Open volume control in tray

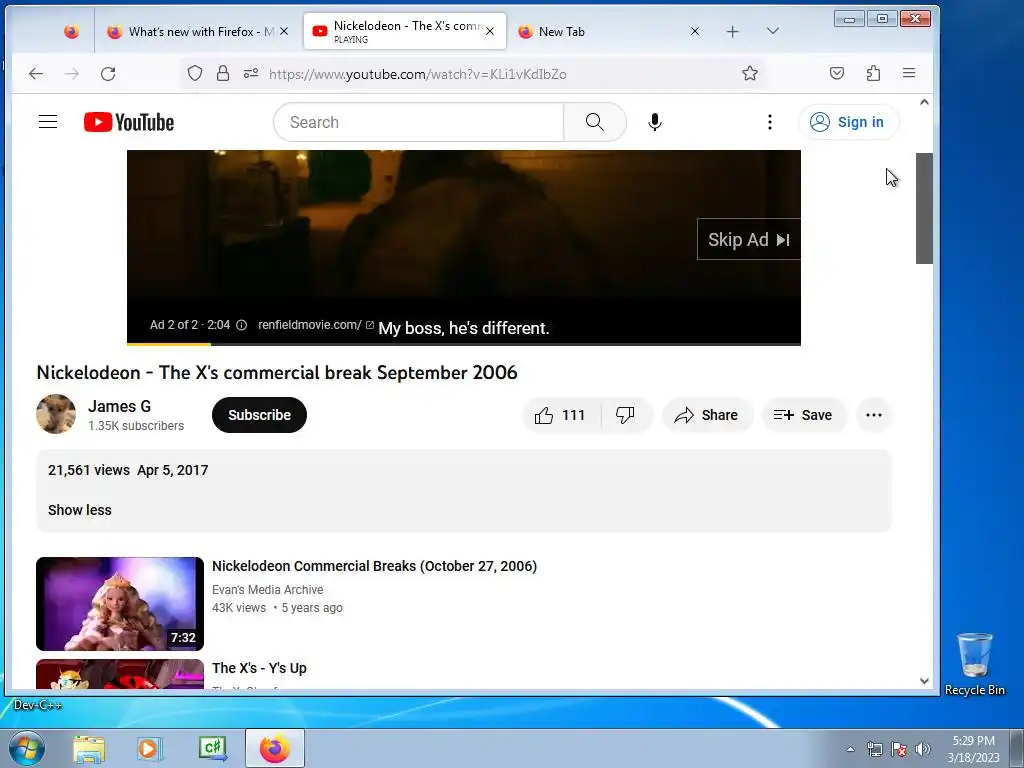coord(922,750)
